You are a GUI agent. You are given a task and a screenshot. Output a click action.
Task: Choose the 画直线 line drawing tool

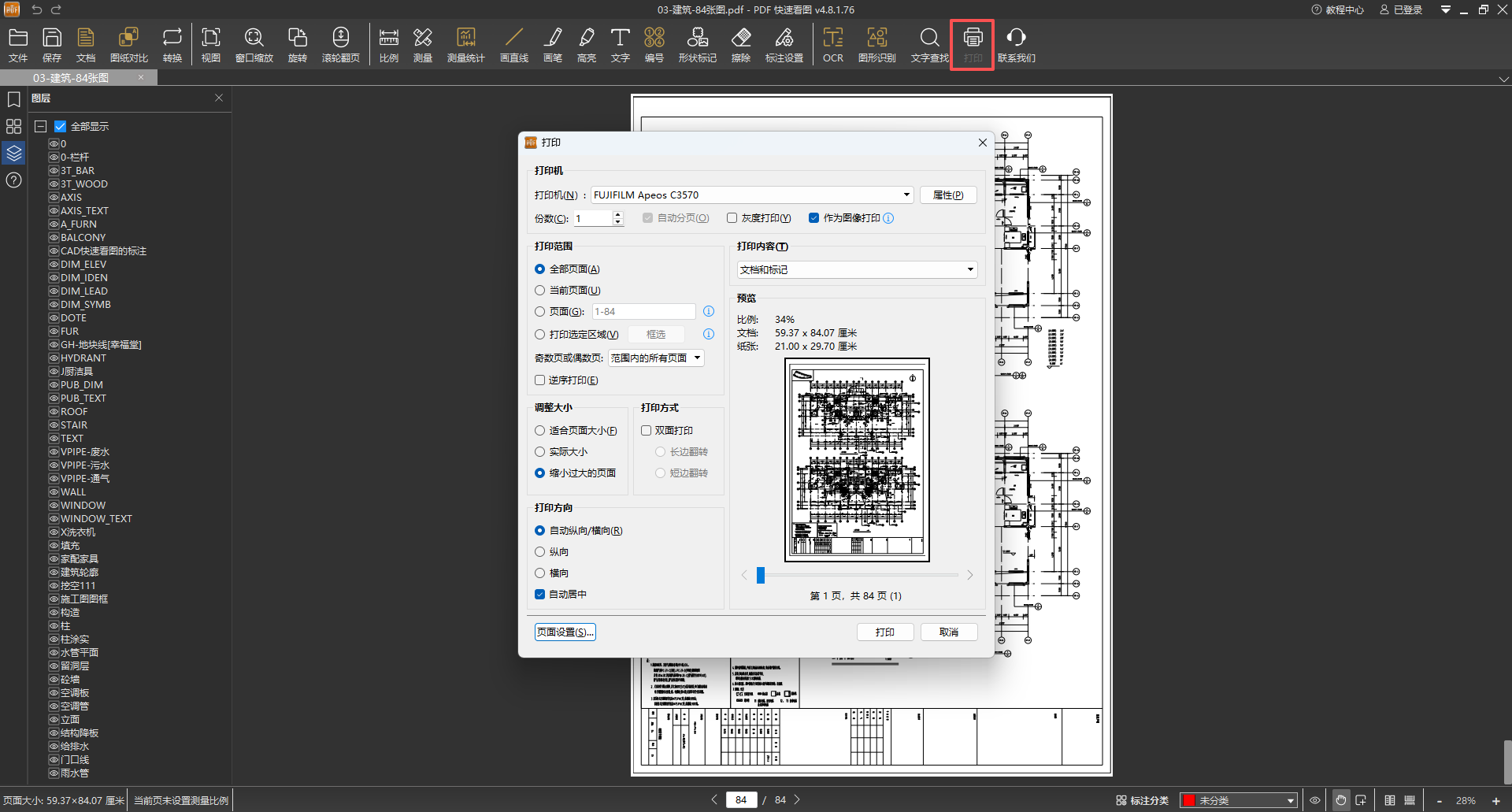click(513, 44)
